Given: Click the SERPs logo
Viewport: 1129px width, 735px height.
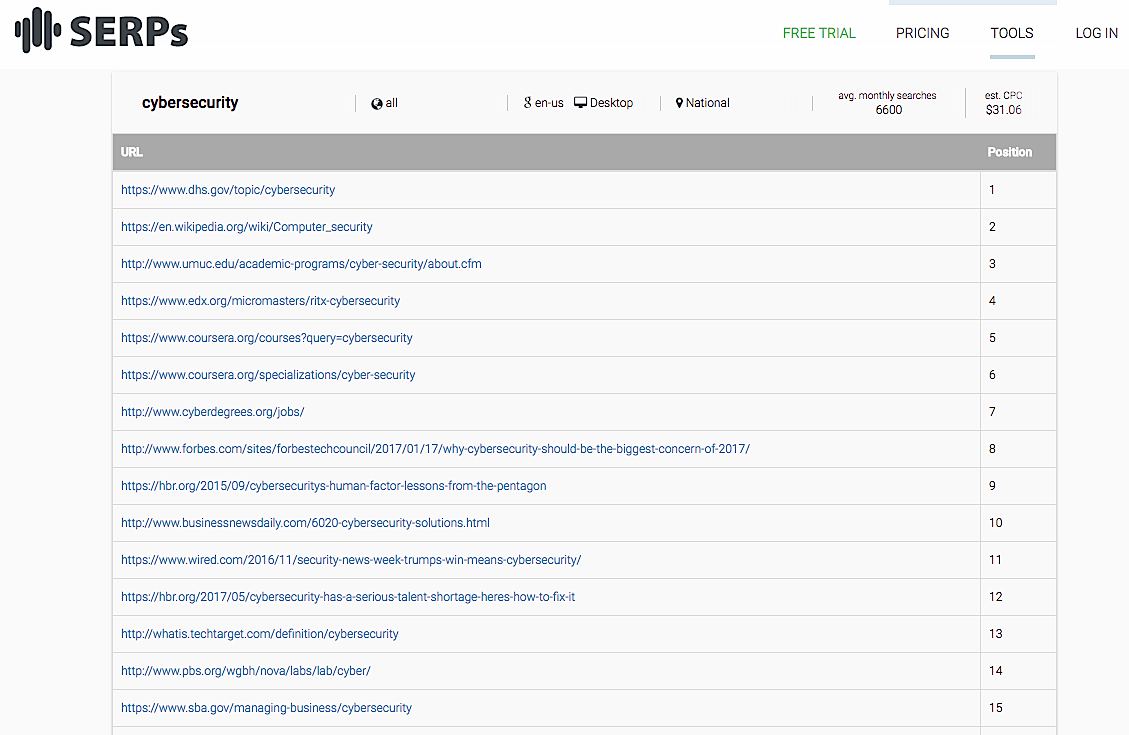Looking at the screenshot, I should (102, 31).
